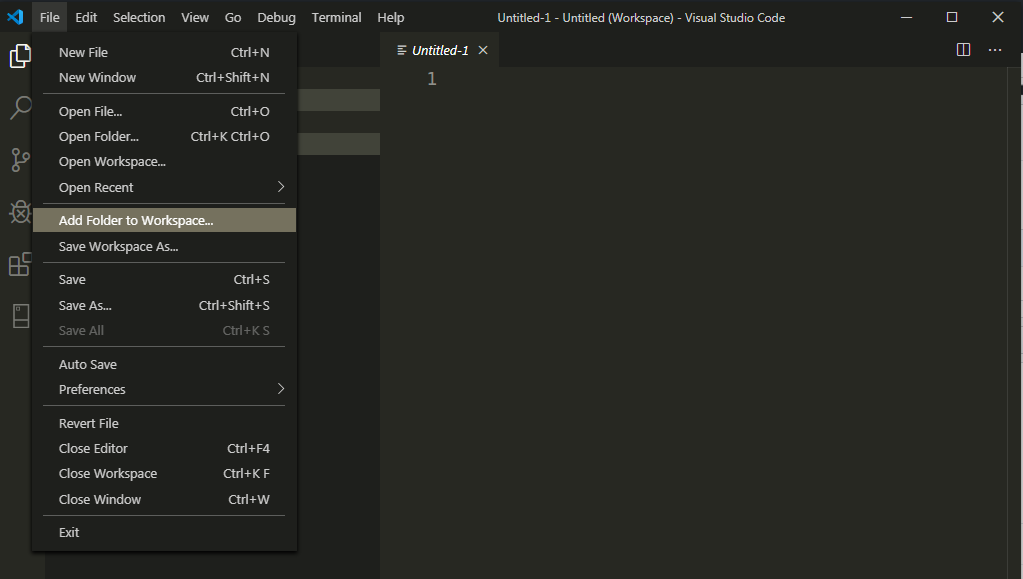Open the Go menu

click(x=233, y=18)
